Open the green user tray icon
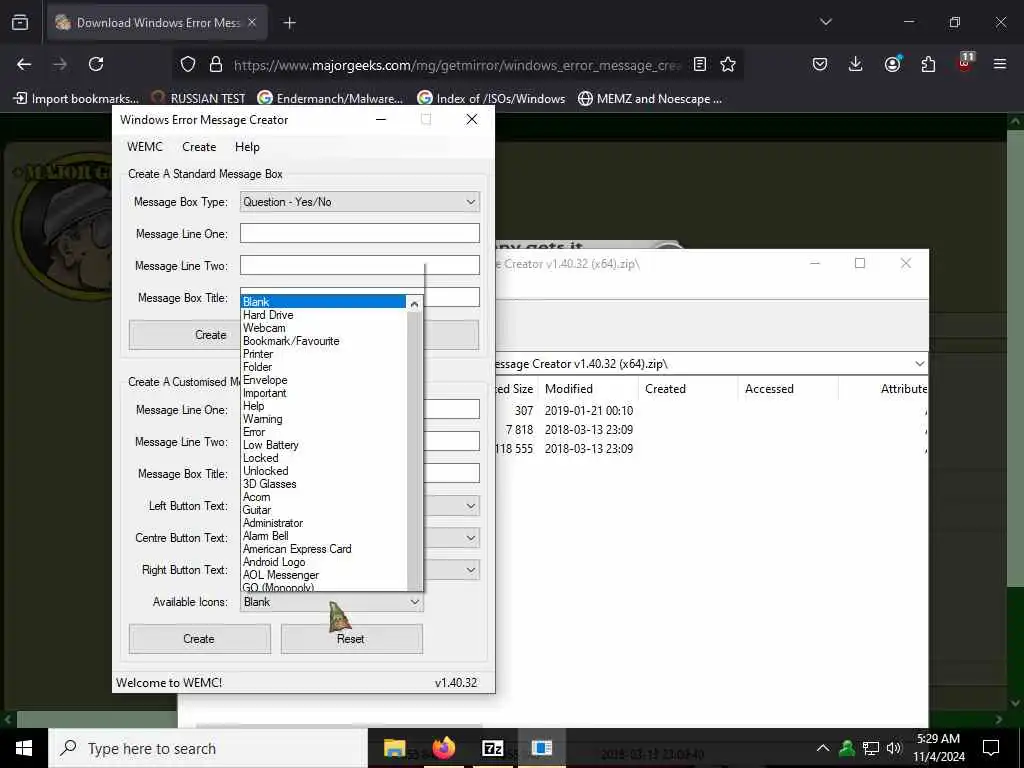The width and height of the screenshot is (1024, 768). click(847, 748)
